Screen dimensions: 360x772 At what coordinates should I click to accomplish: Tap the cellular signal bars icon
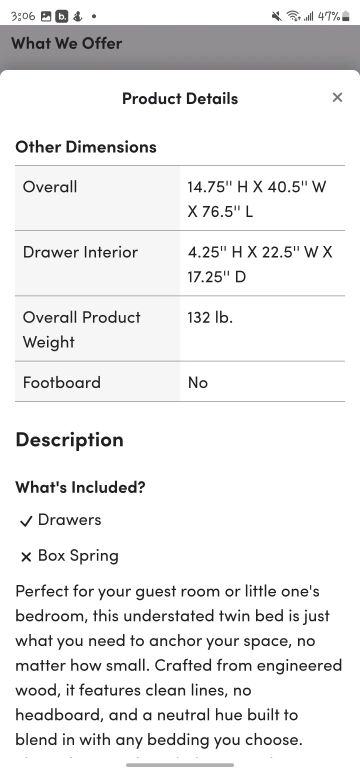click(308, 16)
